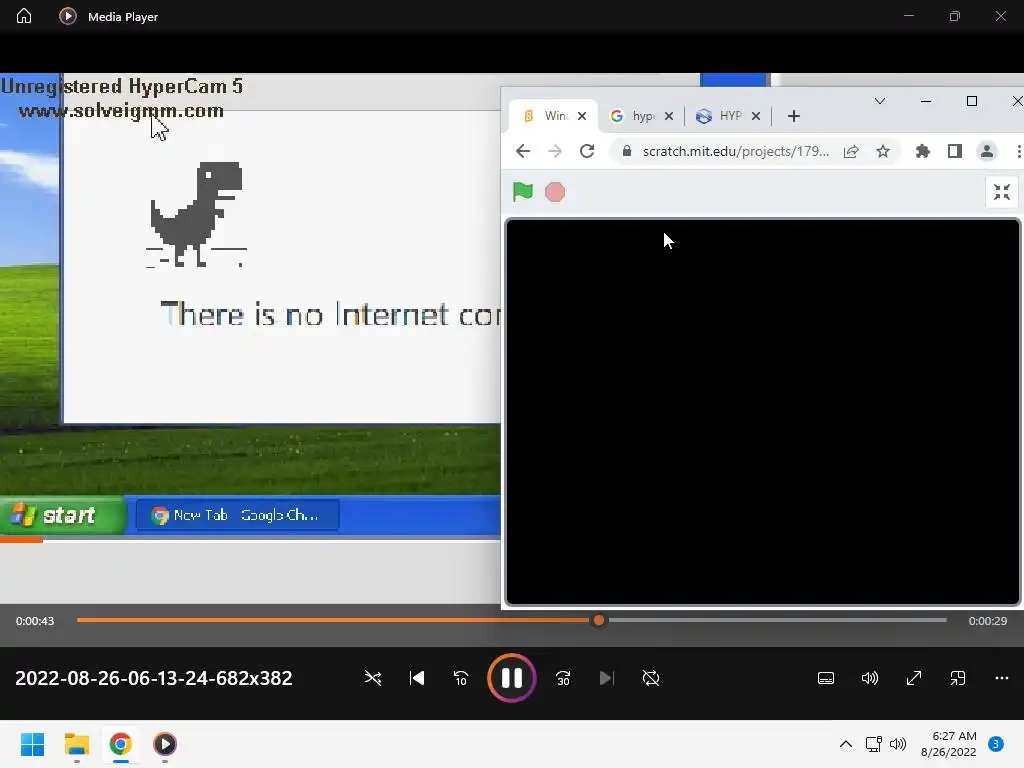Reload the scratch.mit.edu page
Screen dimensions: 1024x768
[586, 152]
